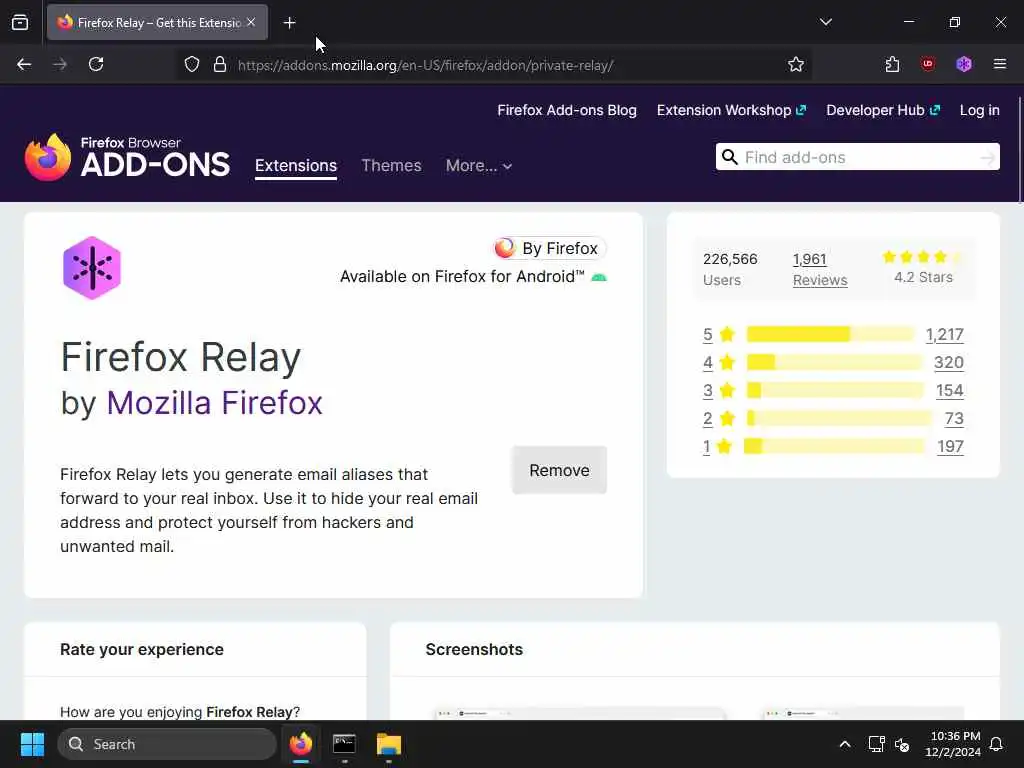Click the 4.2 Stars rating display
This screenshot has height=768, width=1024.
pos(923,268)
